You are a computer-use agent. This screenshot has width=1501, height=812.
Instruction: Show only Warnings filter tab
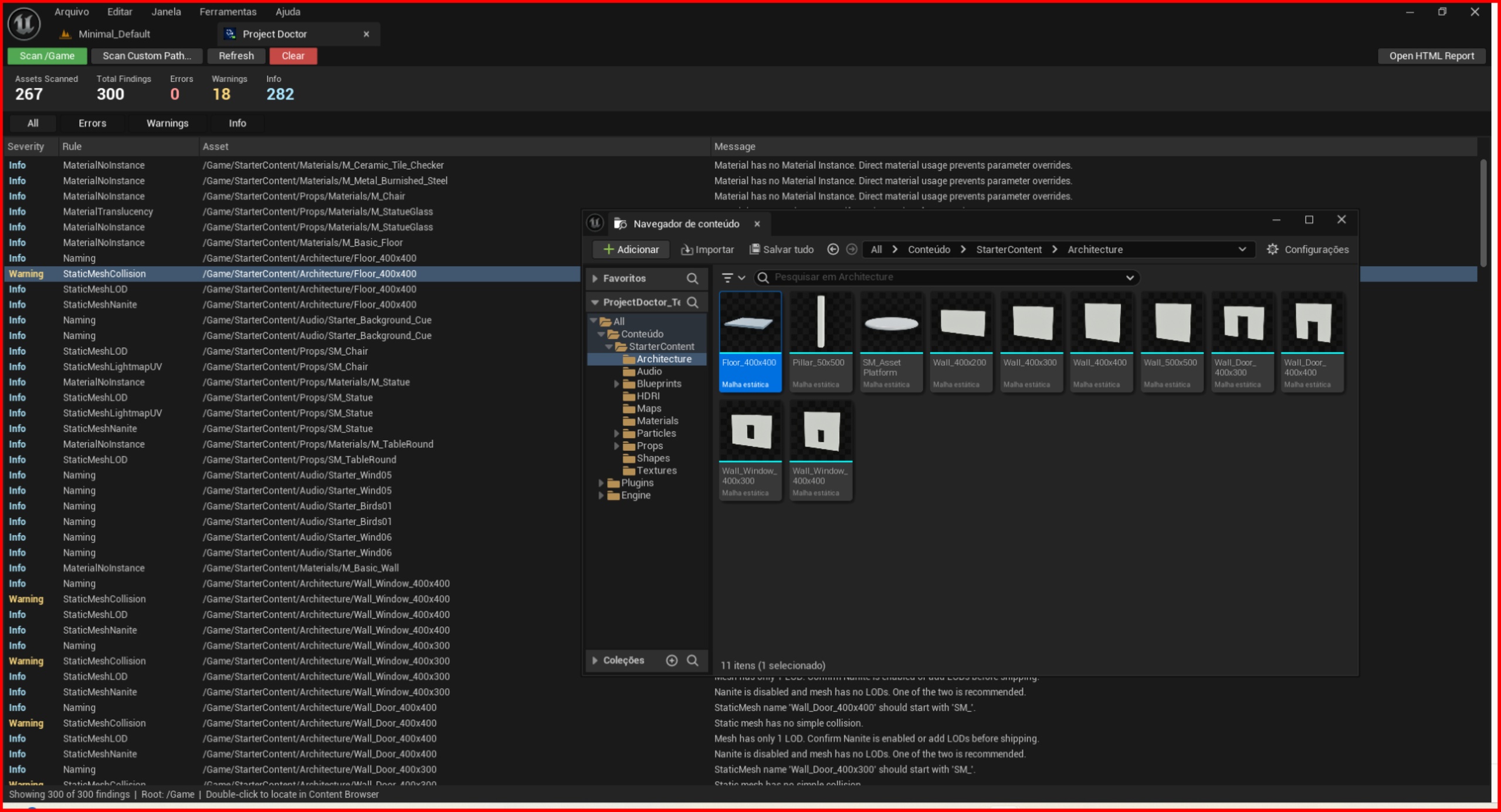pos(167,123)
